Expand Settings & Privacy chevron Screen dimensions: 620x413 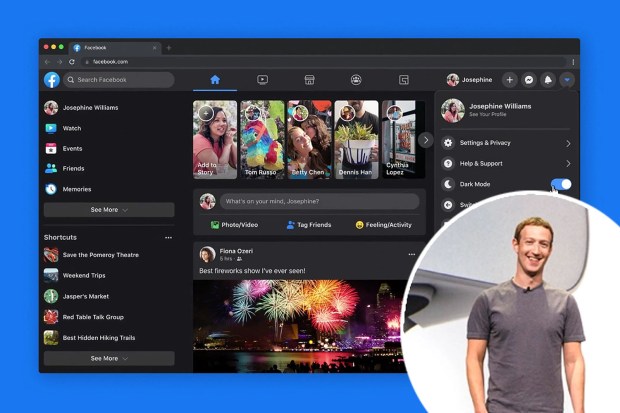pos(568,143)
